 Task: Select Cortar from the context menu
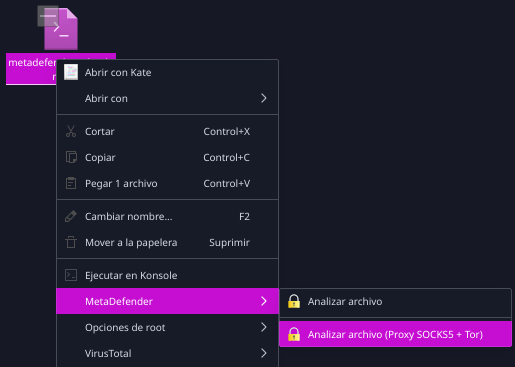pos(167,131)
